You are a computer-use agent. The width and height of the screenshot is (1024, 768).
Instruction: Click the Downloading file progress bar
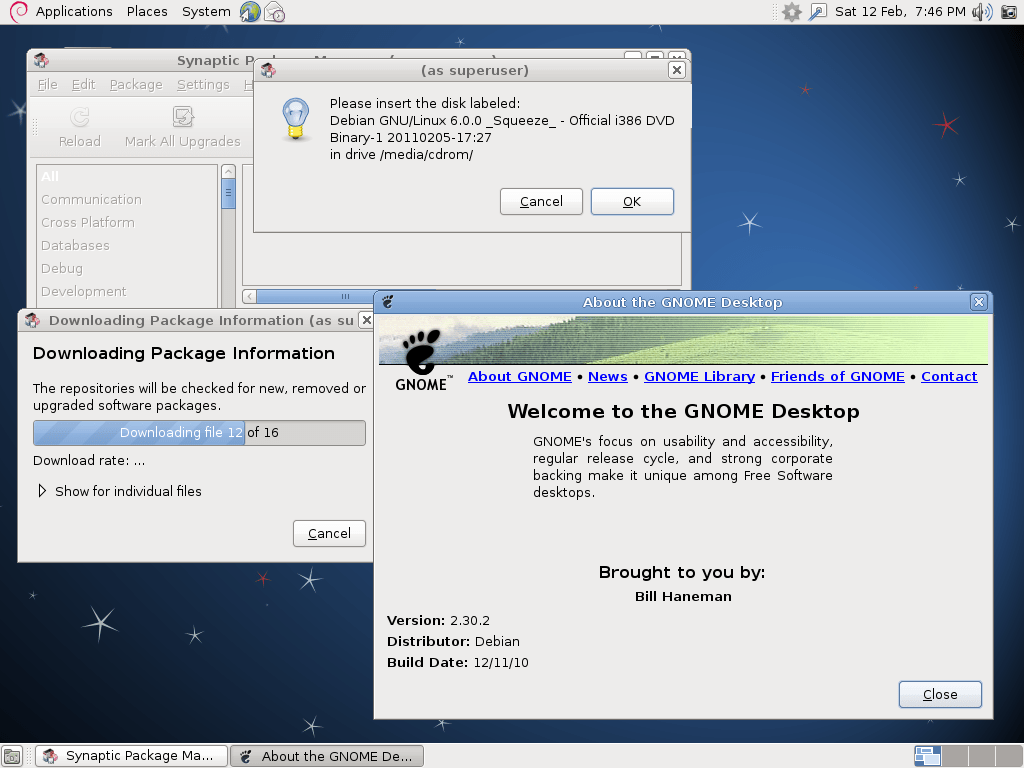pyautogui.click(x=199, y=432)
